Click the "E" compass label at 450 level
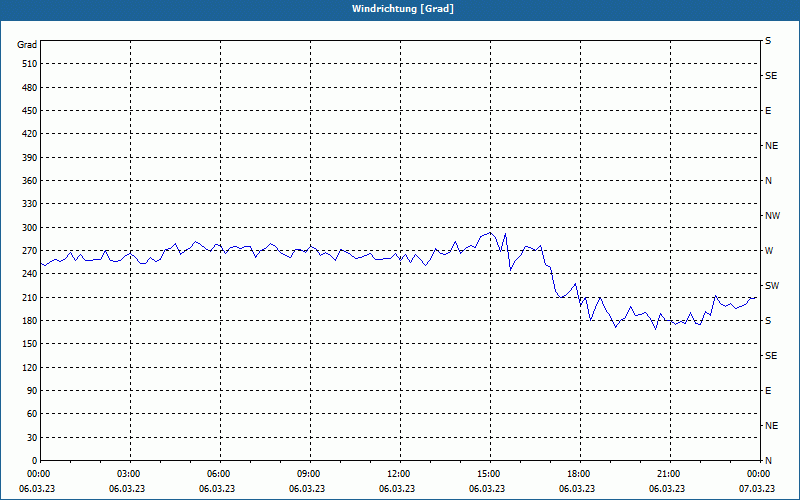 coord(768,111)
